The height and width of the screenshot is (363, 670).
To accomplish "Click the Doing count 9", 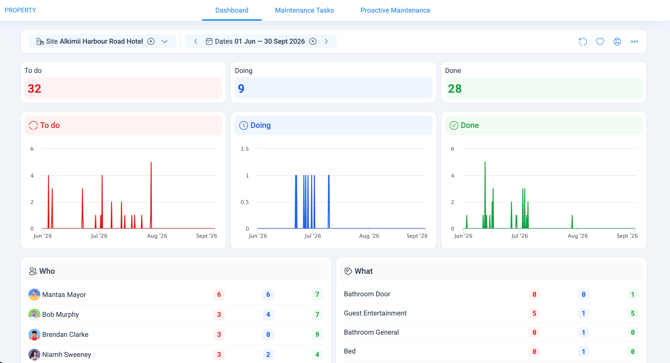I will [241, 88].
